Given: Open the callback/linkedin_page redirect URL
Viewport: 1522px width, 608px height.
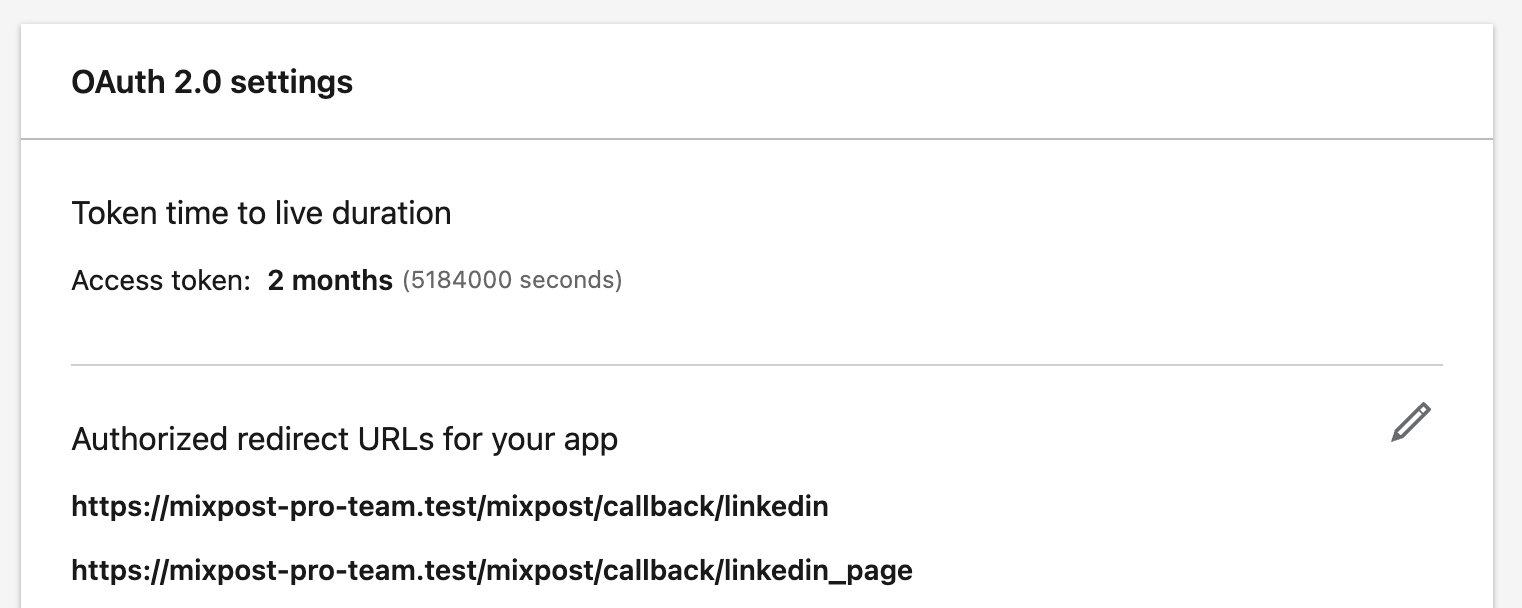Looking at the screenshot, I should tap(492, 571).
